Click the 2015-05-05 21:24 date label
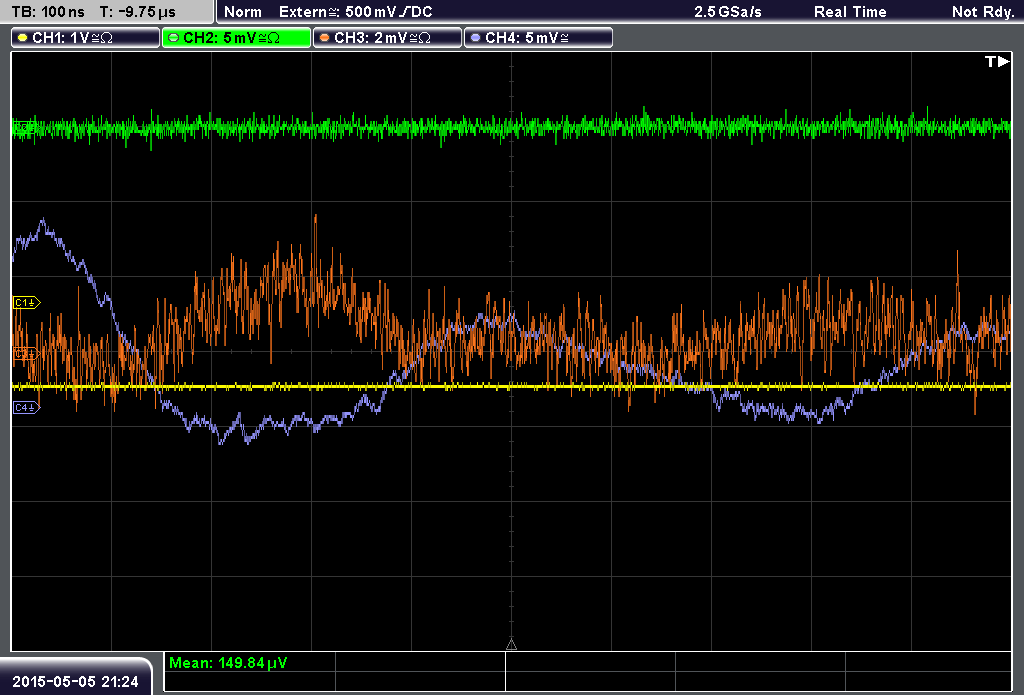This screenshot has width=1024, height=695. tap(76, 681)
